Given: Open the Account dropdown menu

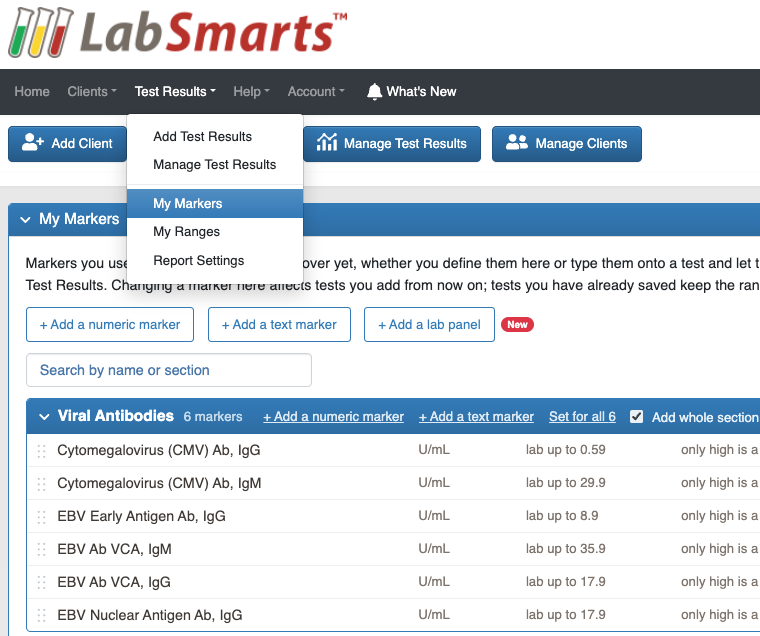Looking at the screenshot, I should pos(316,91).
